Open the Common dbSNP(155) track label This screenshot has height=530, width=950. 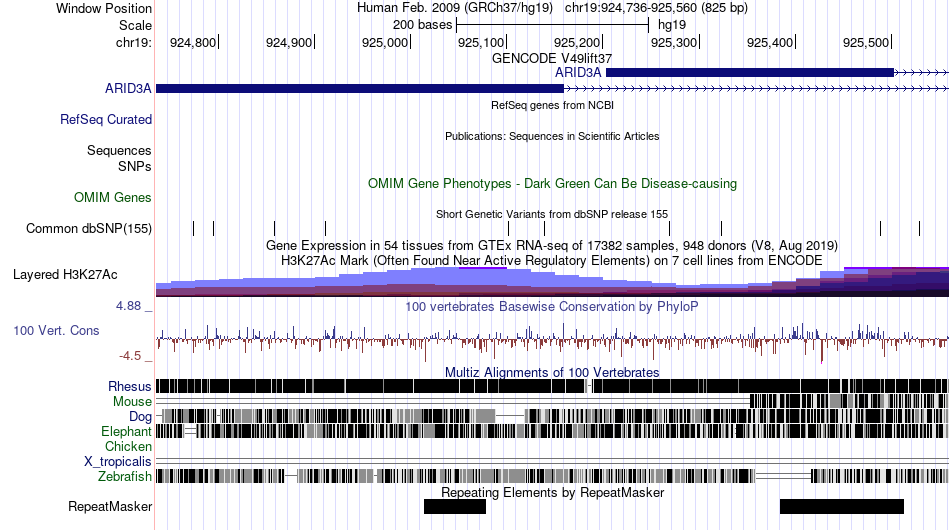click(89, 228)
